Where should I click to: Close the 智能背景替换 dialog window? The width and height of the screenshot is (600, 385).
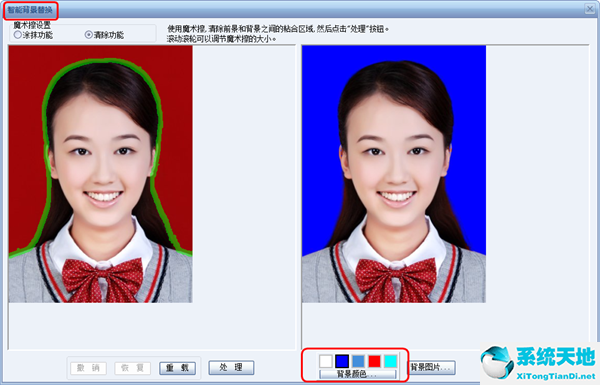click(590, 9)
